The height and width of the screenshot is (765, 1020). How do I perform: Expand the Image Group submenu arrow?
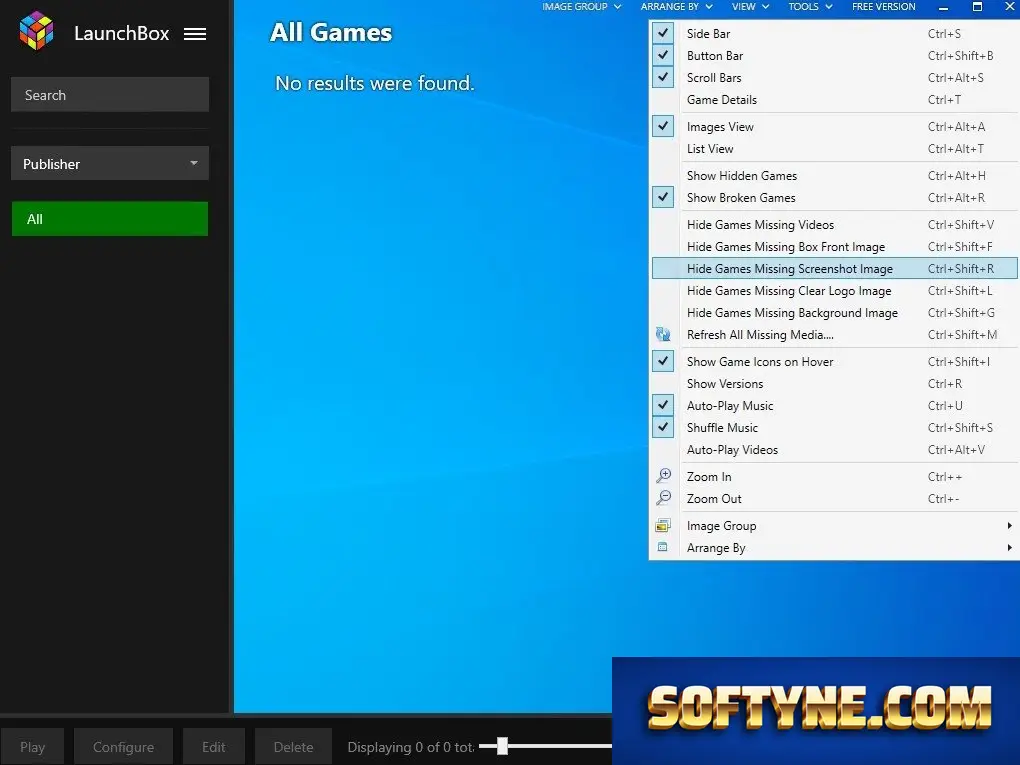coord(1009,526)
